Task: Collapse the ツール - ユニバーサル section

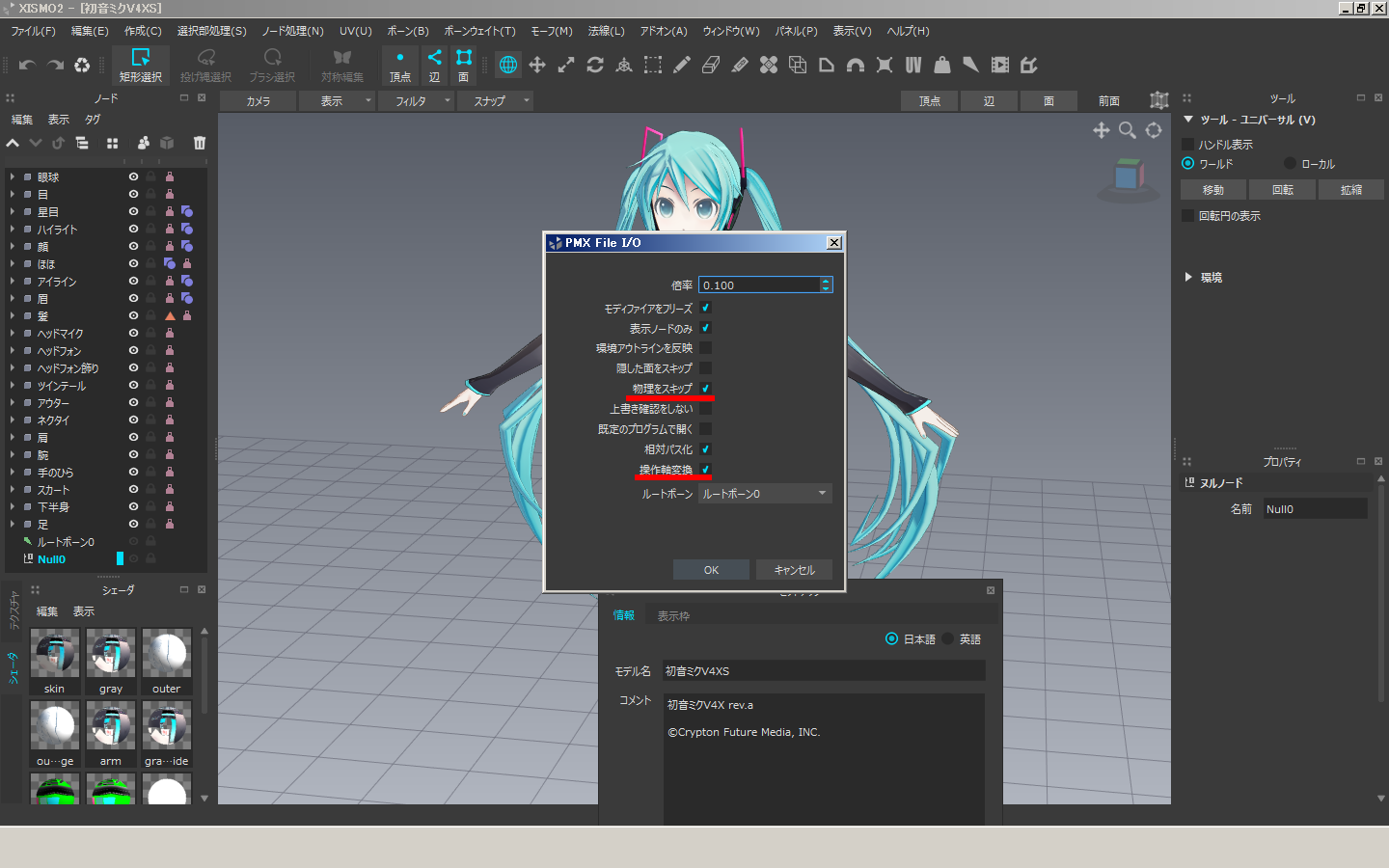Action: (1188, 120)
